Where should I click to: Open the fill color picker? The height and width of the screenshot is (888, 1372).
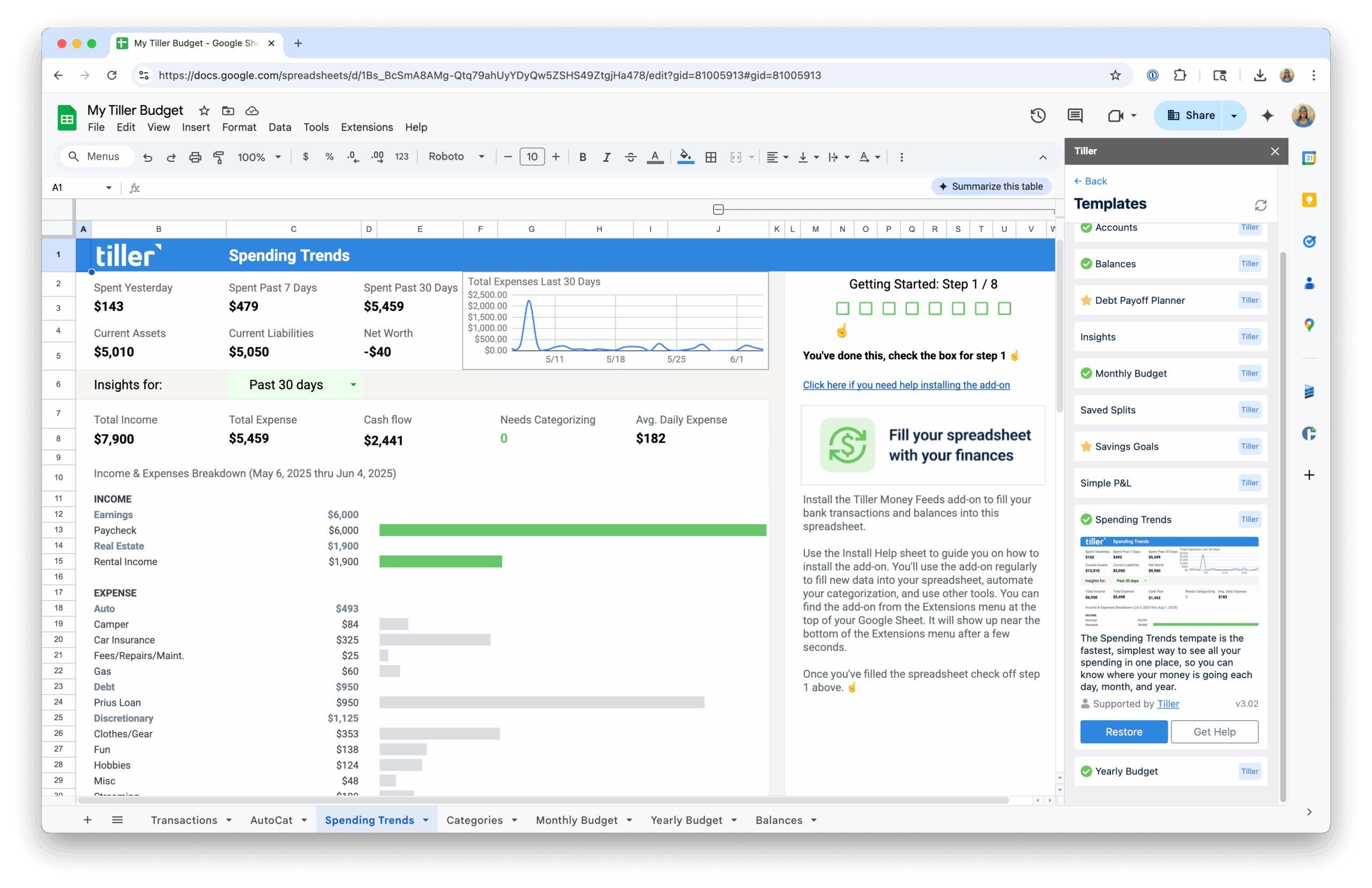(x=685, y=157)
